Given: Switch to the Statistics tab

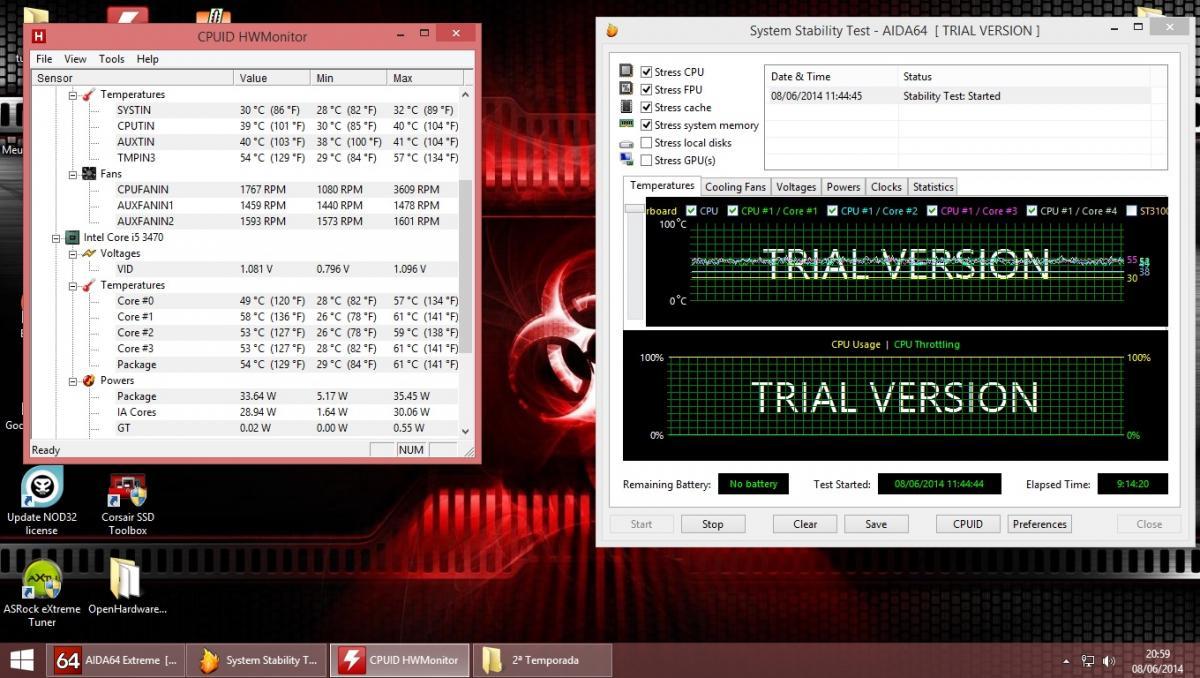Looking at the screenshot, I should coord(933,187).
